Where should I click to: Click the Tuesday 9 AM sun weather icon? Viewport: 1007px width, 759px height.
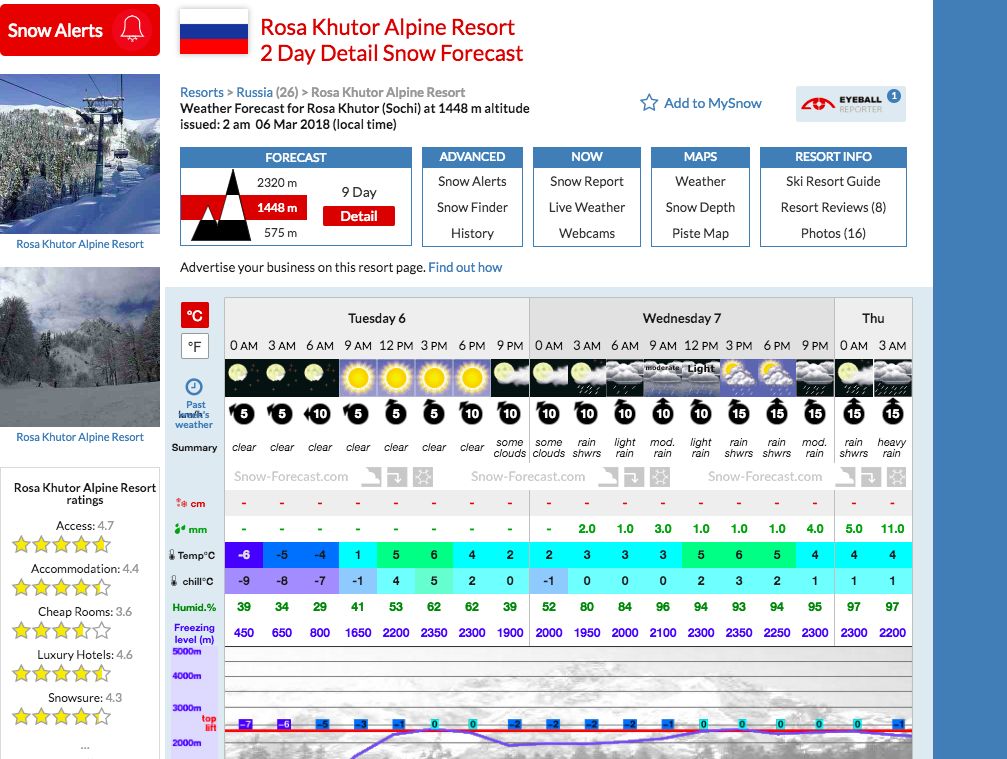358,378
